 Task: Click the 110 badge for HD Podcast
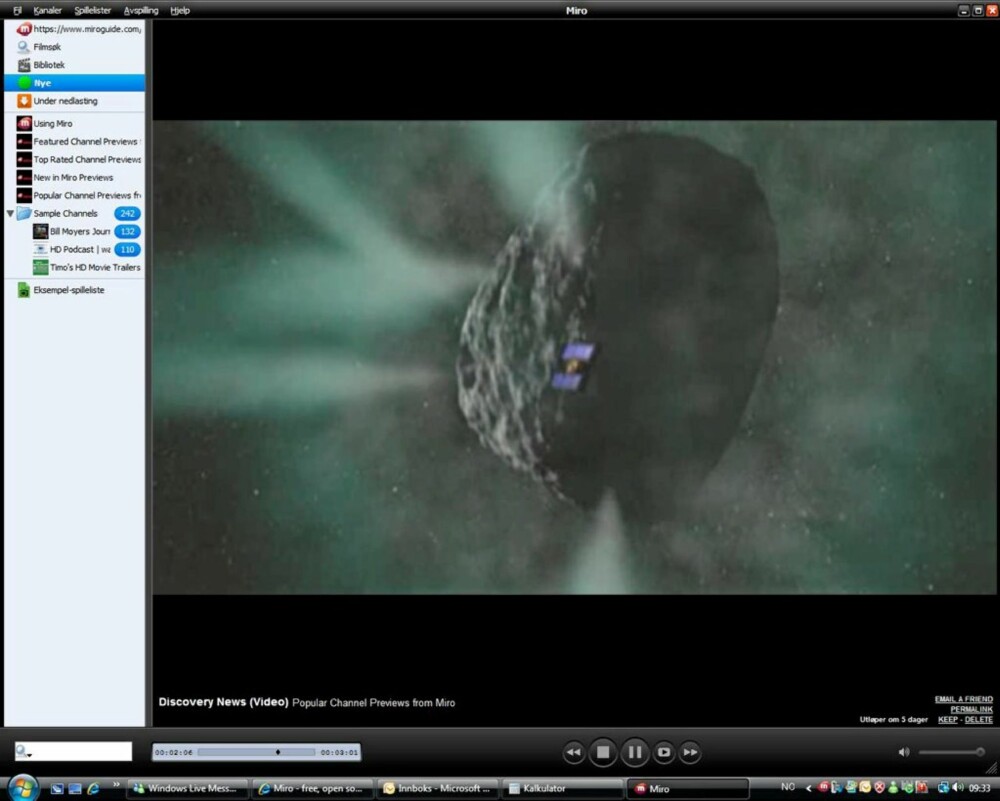point(128,249)
